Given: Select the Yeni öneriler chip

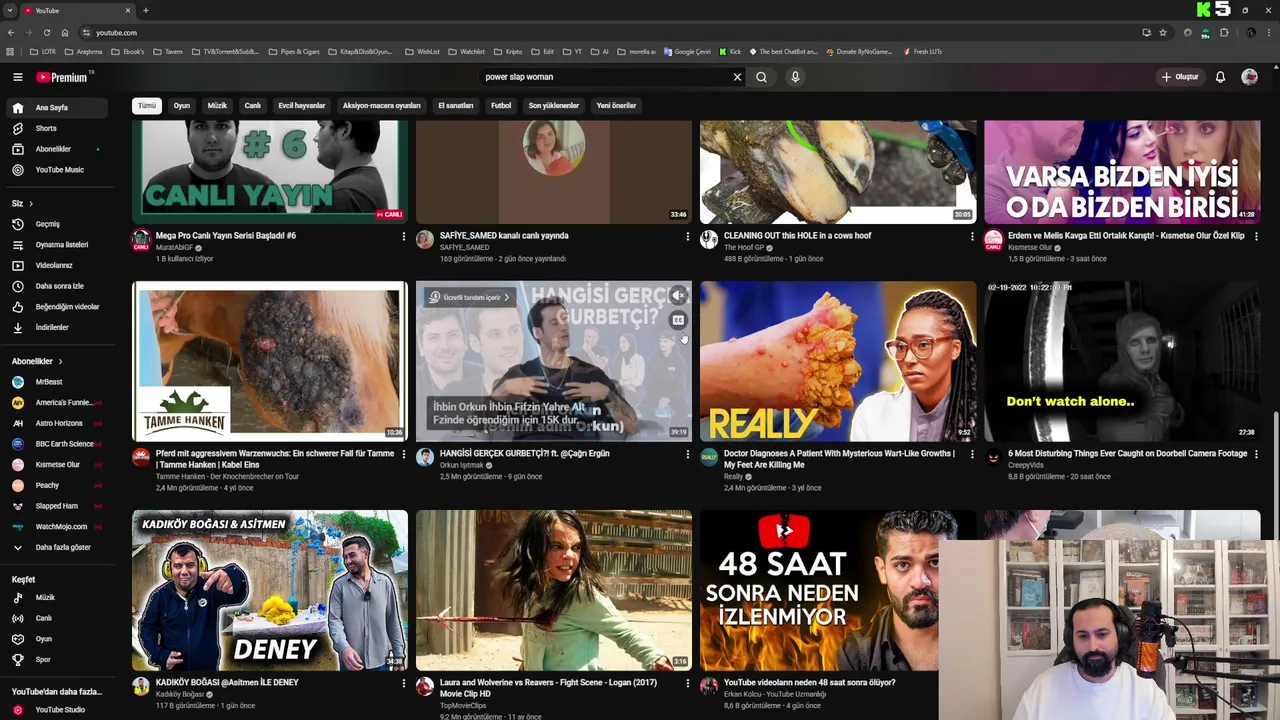Looking at the screenshot, I should [616, 105].
